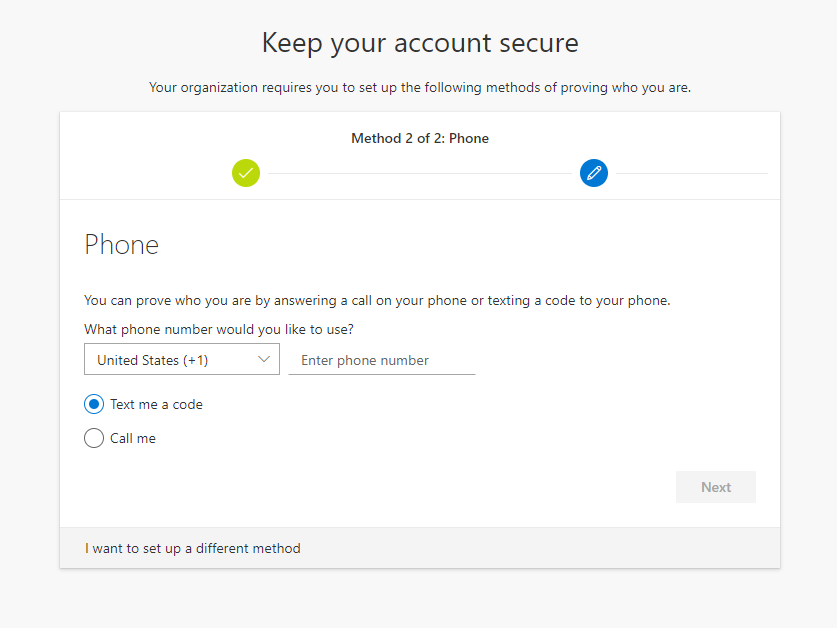Screen dimensions: 837x628
Task: Select the Text me a code radio button
Action: point(94,404)
